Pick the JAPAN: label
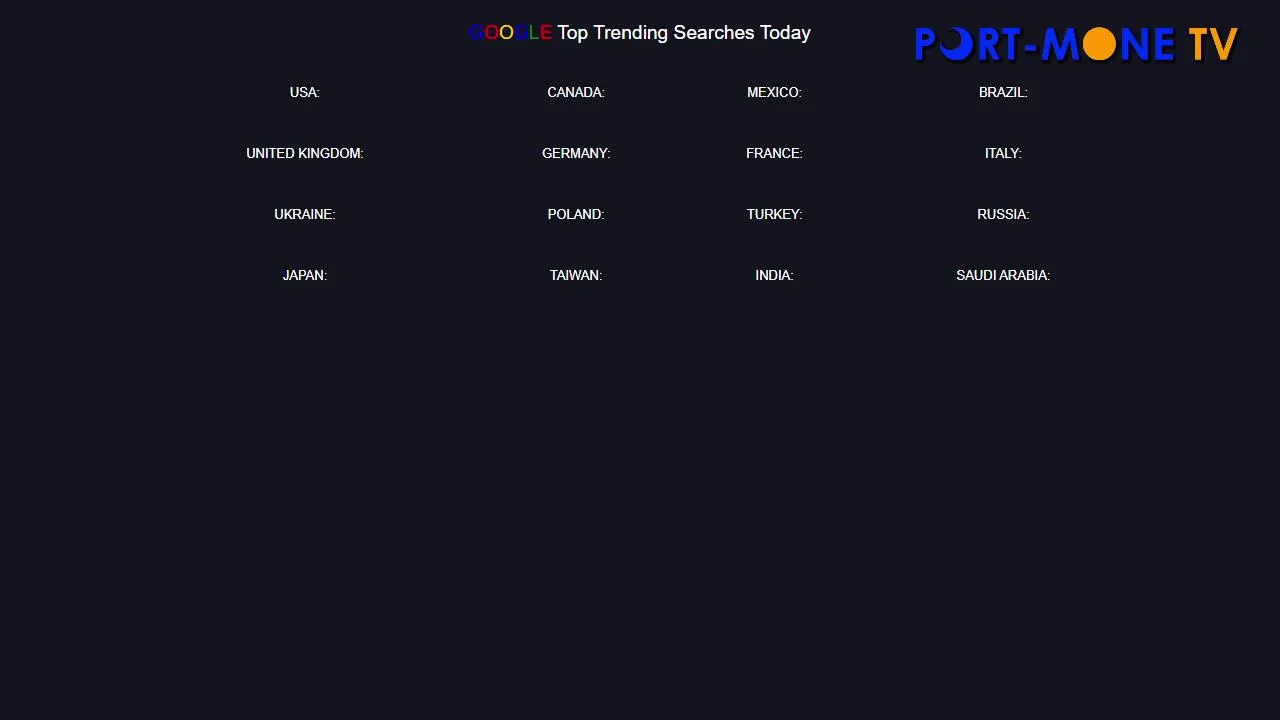The height and width of the screenshot is (720, 1280). click(x=305, y=275)
